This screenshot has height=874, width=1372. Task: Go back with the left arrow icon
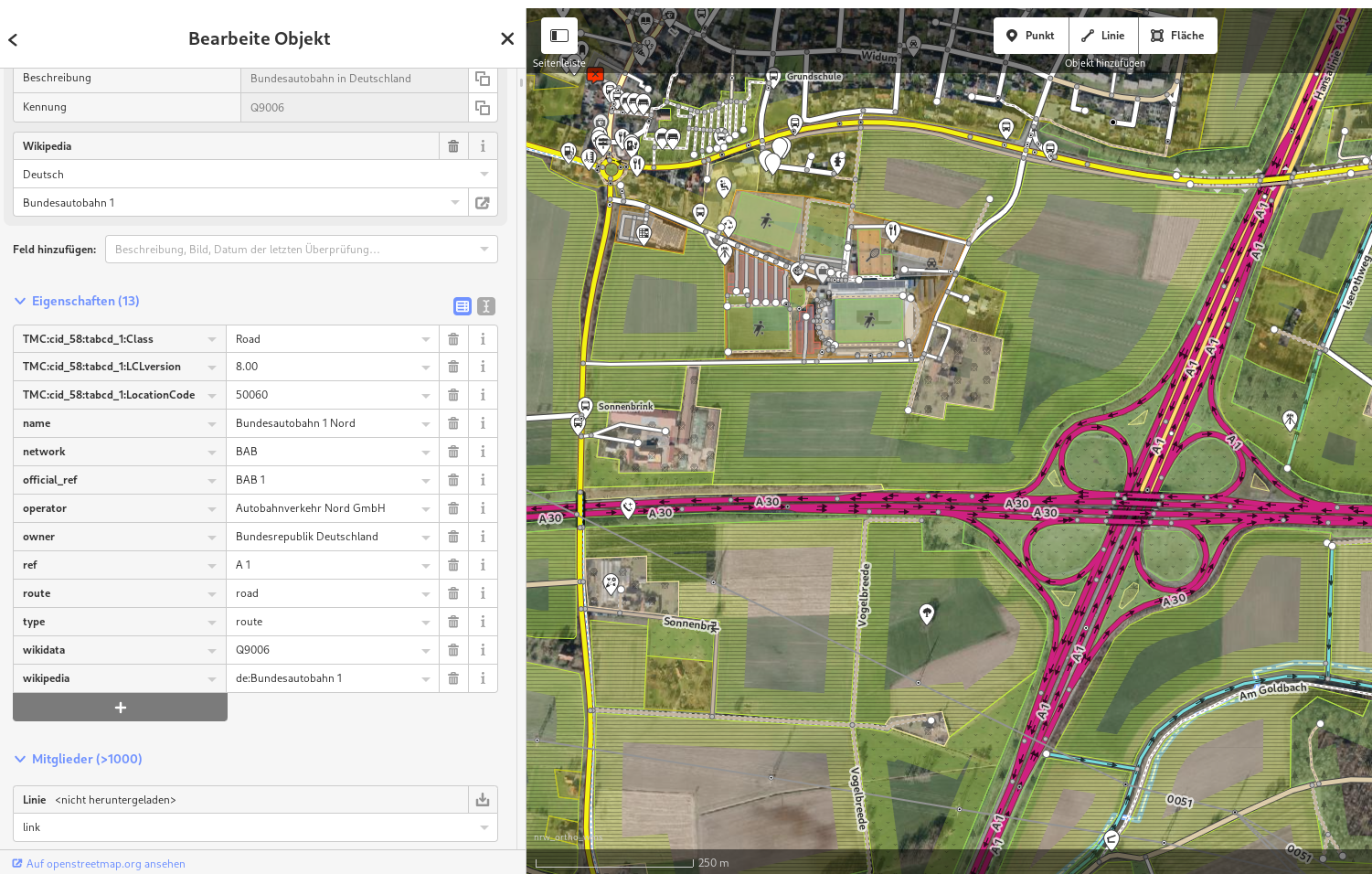13,39
